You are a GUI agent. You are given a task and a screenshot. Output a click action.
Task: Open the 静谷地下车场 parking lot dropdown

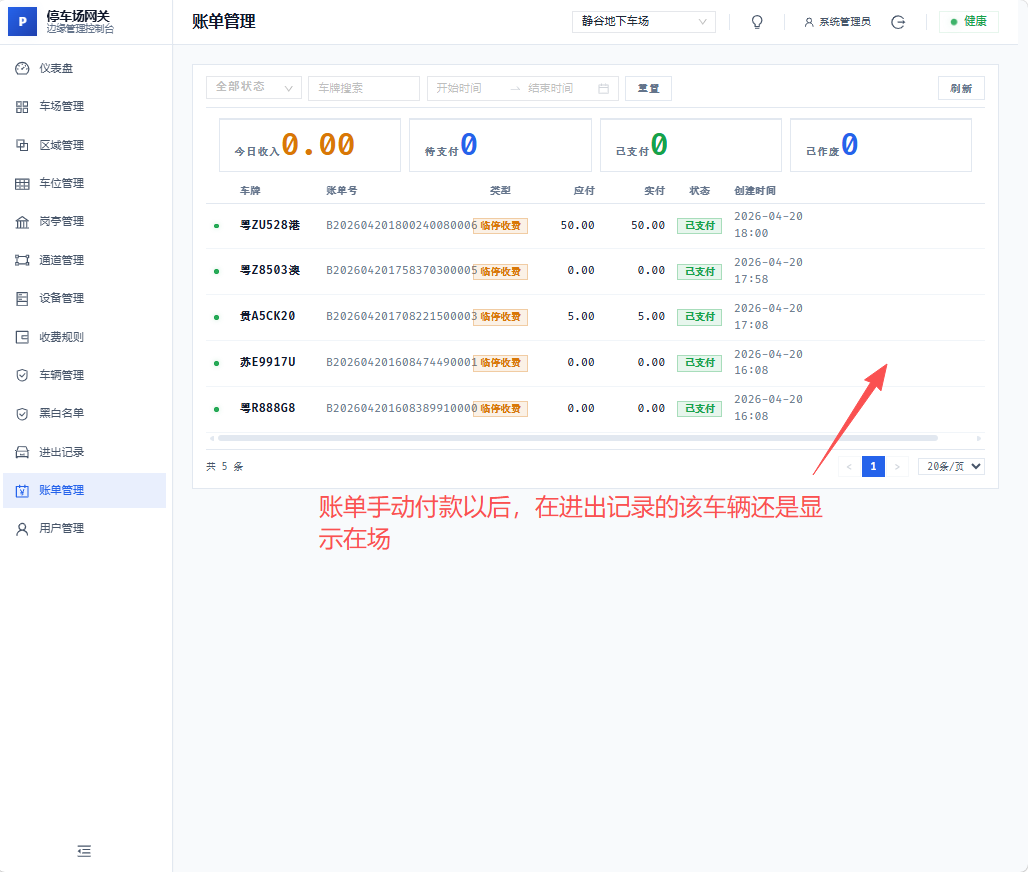tap(643, 21)
